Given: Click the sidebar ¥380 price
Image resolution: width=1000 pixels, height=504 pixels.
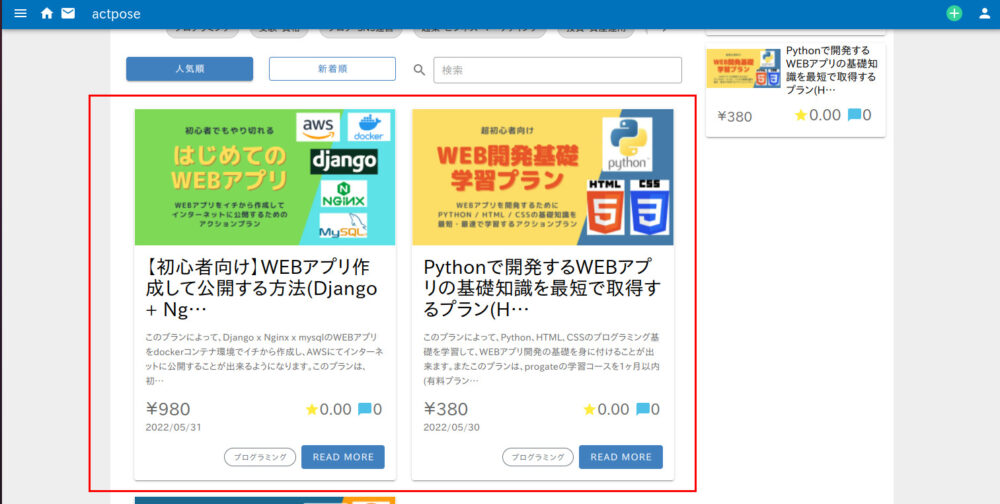Looking at the screenshot, I should tap(735, 117).
